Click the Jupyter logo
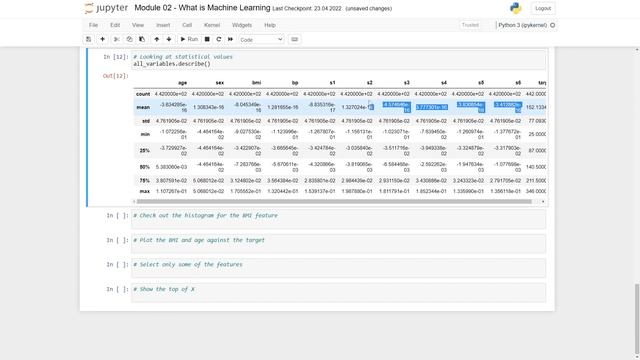 point(106,8)
